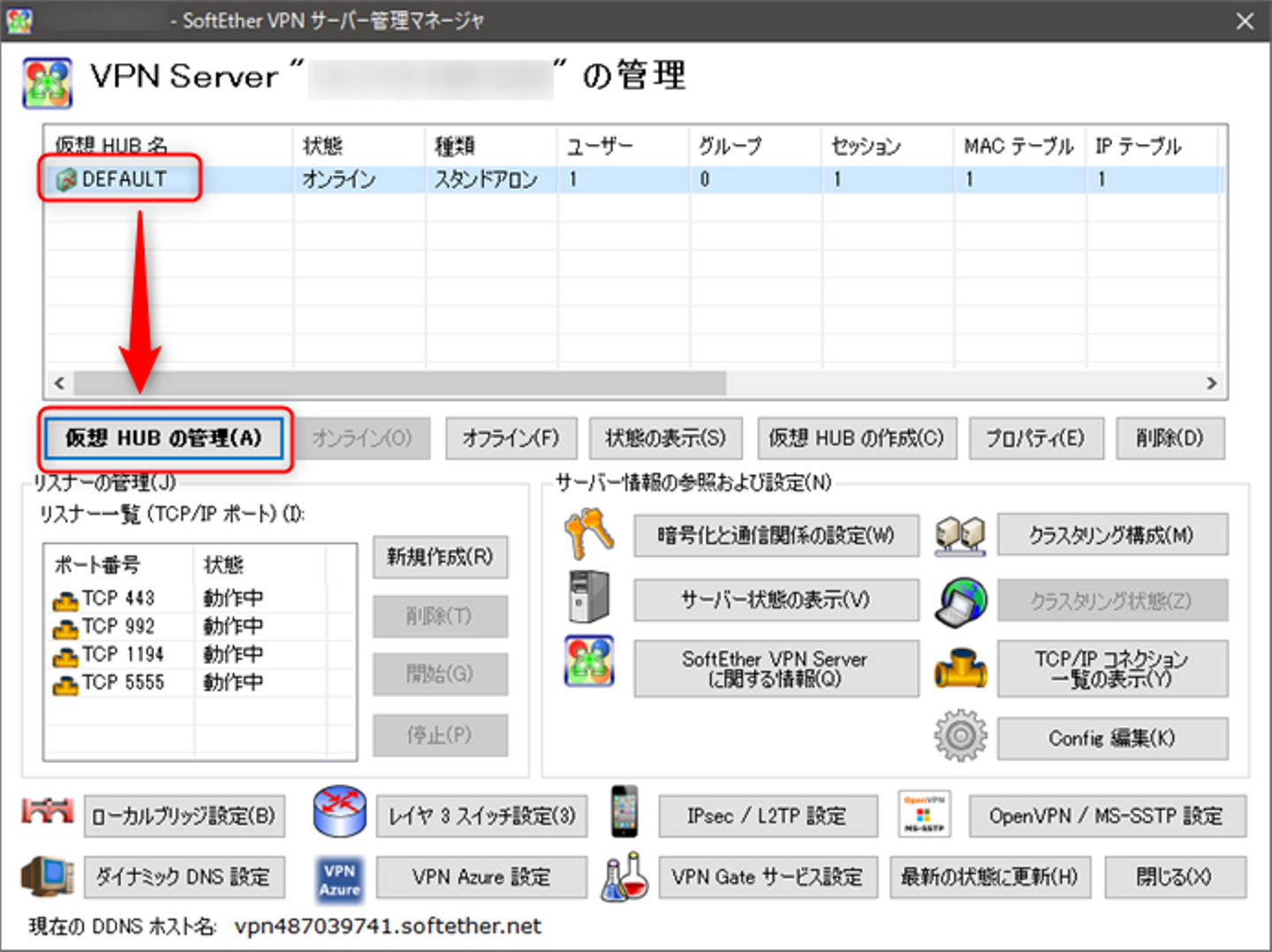
Task: Click the local bridge icon
Action: [48, 812]
